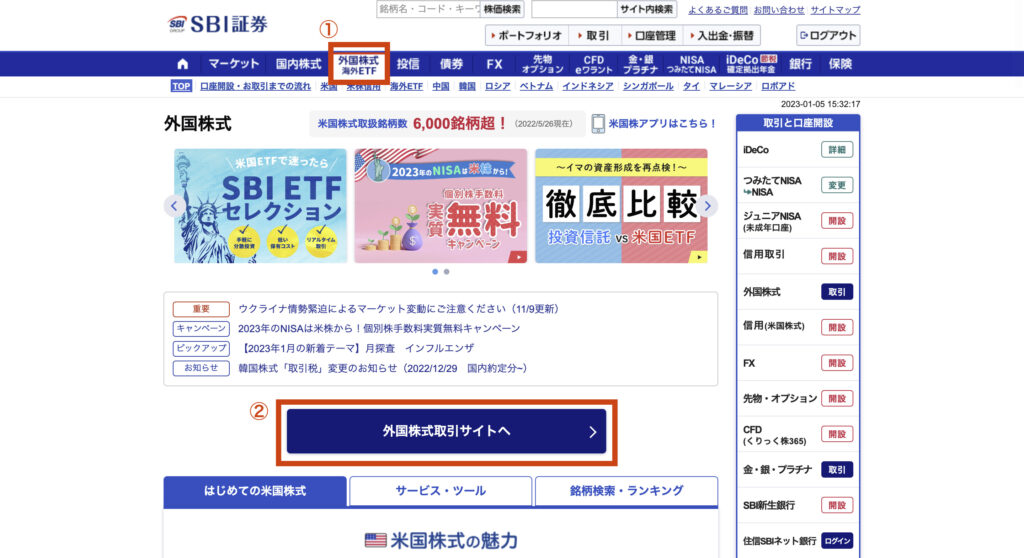Select 外国株式 海外ETF in navigation bar

[x=359, y=65]
